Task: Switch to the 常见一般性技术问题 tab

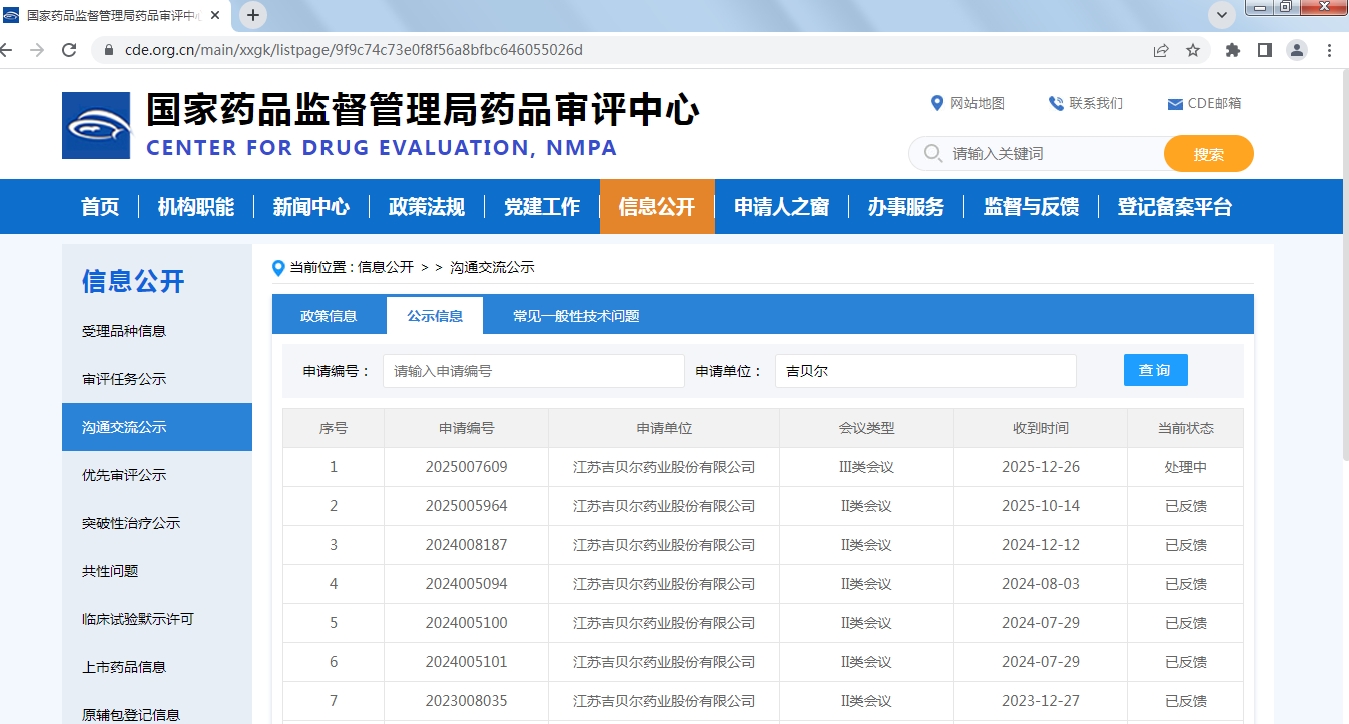Action: tap(576, 316)
